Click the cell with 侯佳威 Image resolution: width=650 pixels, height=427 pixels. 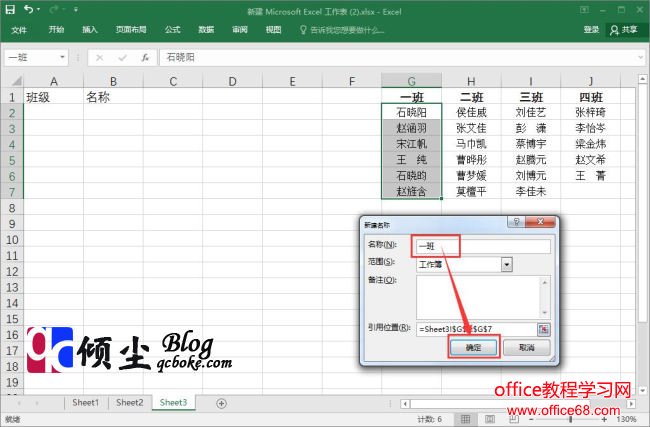471,112
